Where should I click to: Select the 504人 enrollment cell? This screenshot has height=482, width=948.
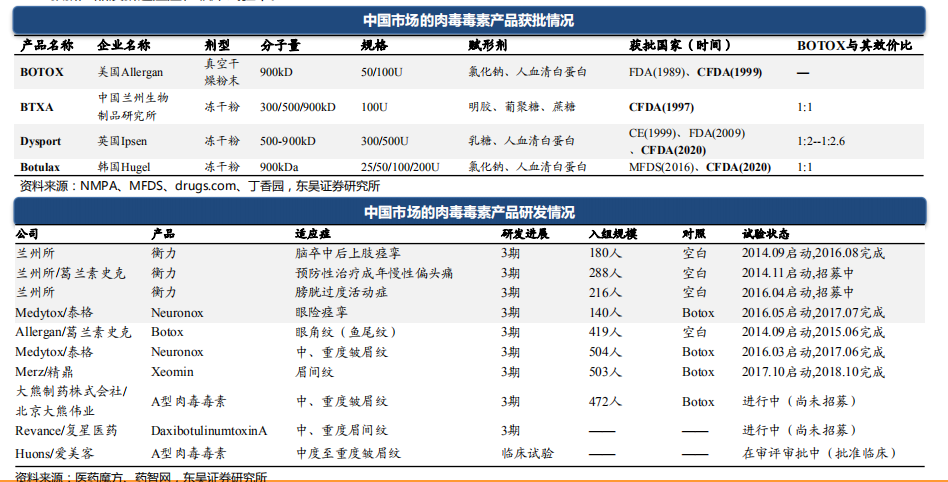coord(605,351)
